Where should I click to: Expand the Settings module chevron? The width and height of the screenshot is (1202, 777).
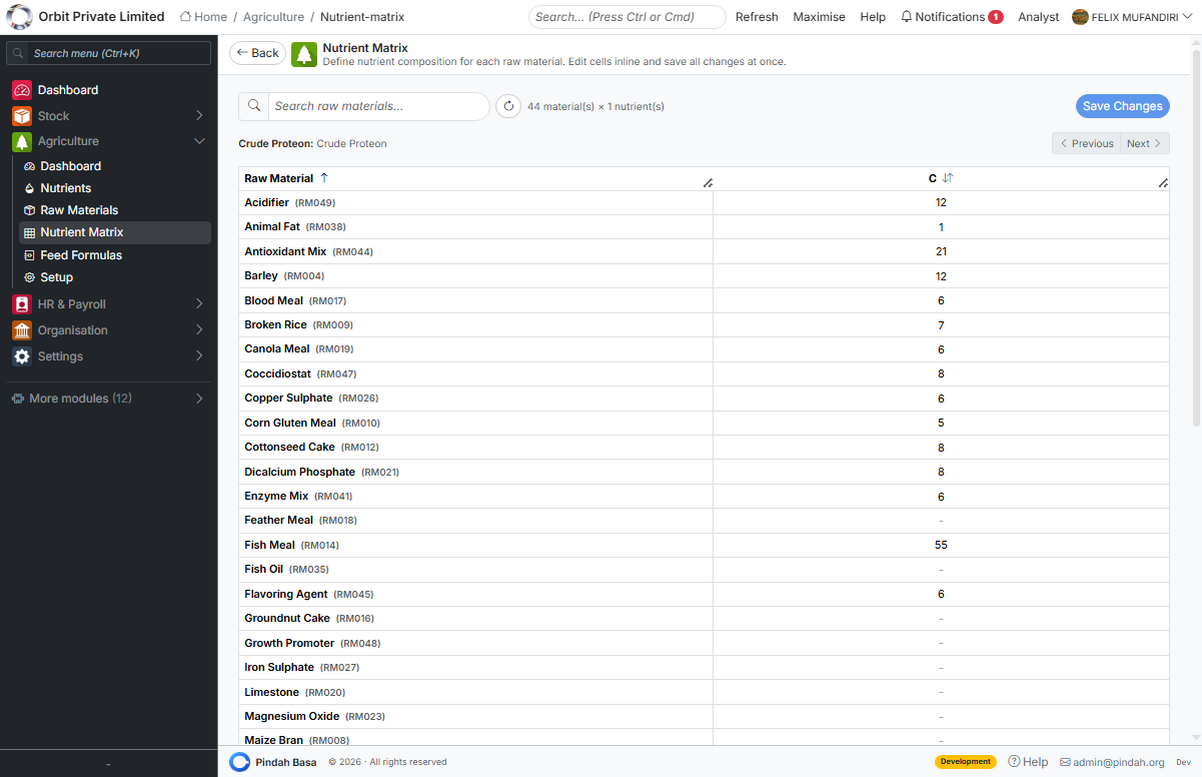[x=199, y=356]
